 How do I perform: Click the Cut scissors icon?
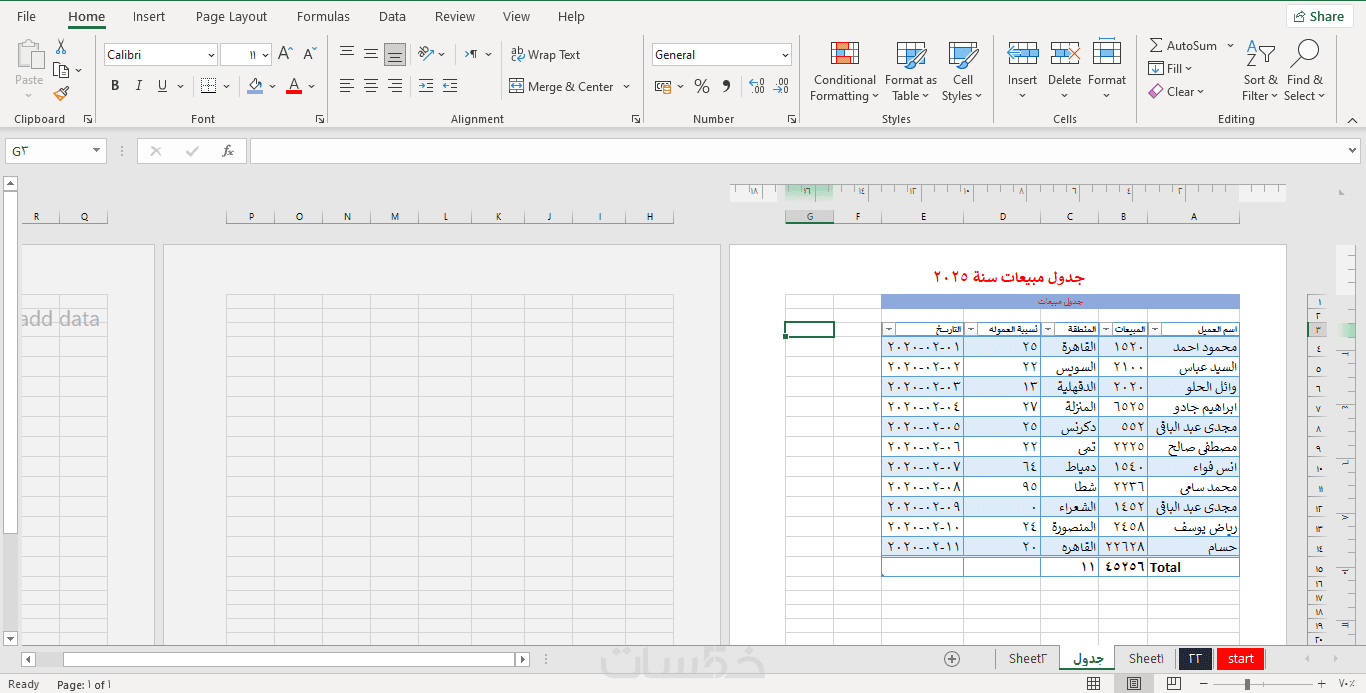pyautogui.click(x=61, y=47)
